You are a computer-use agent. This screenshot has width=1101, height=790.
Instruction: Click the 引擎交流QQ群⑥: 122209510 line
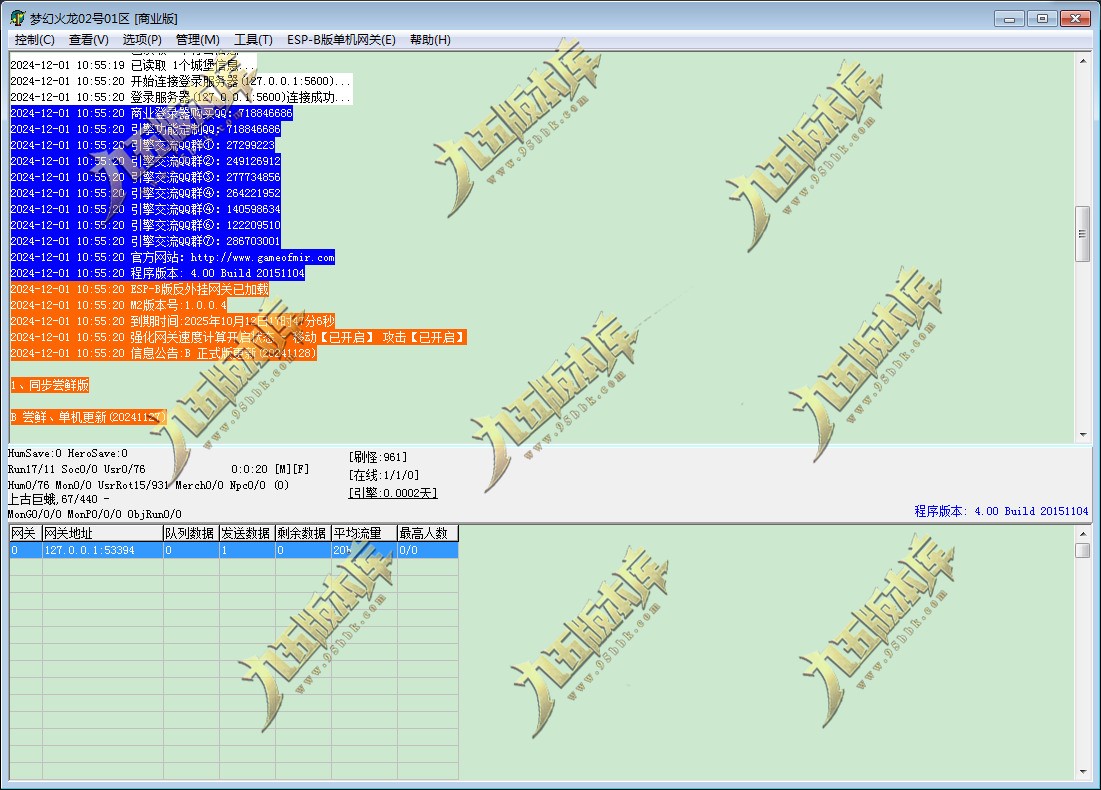pyautogui.click(x=145, y=225)
